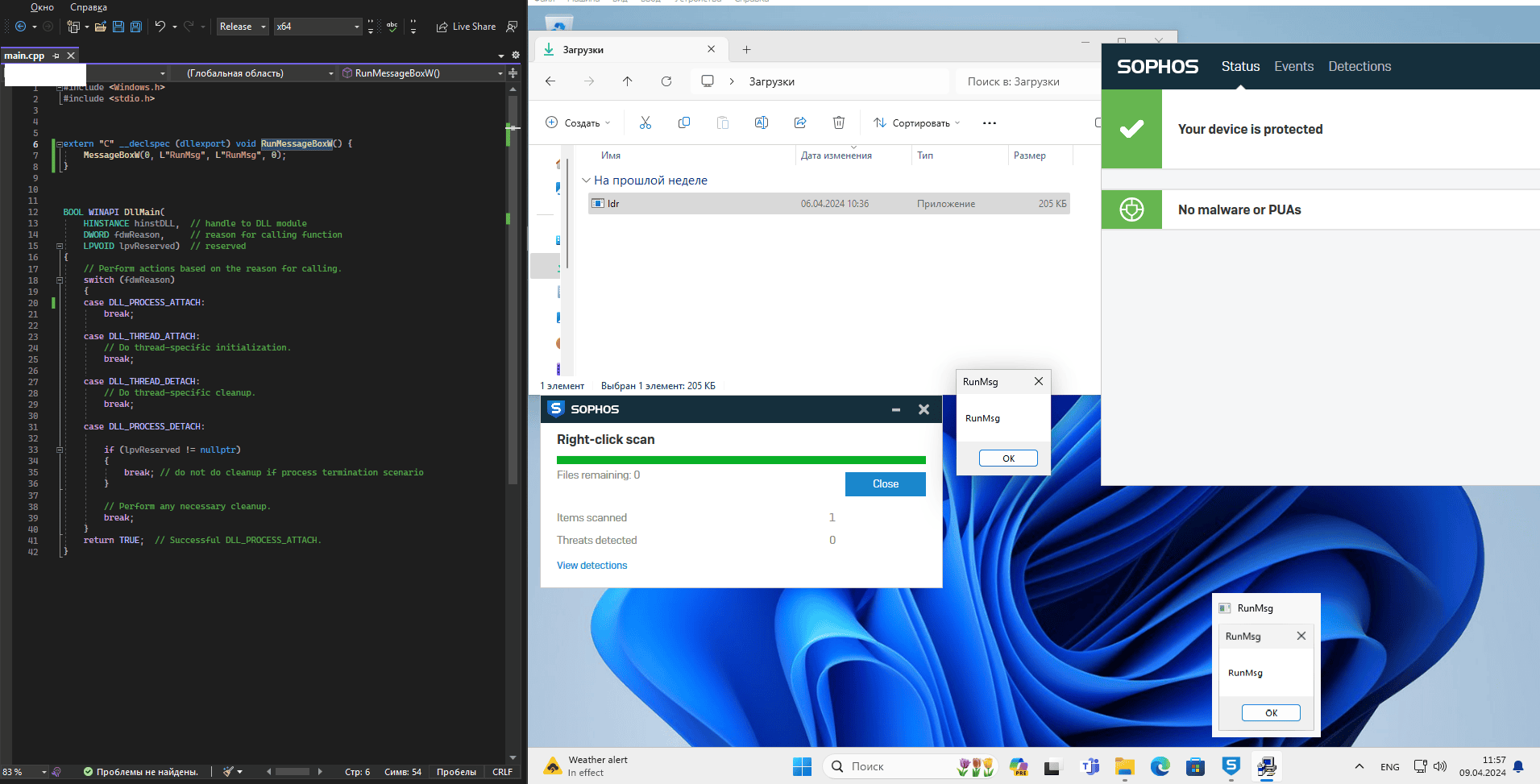
Task: Open the Release configuration dropdown
Action: (243, 27)
